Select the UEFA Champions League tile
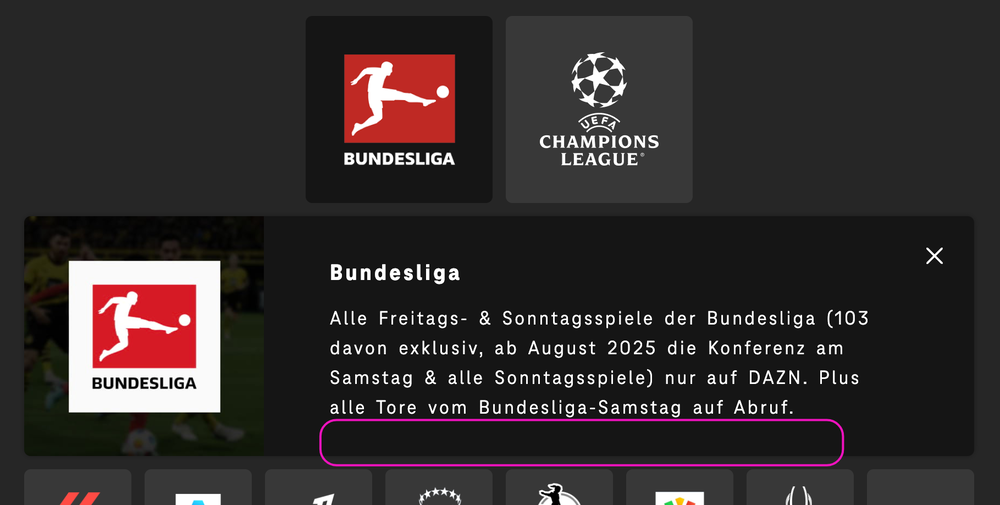This screenshot has height=505, width=1000. 599,110
